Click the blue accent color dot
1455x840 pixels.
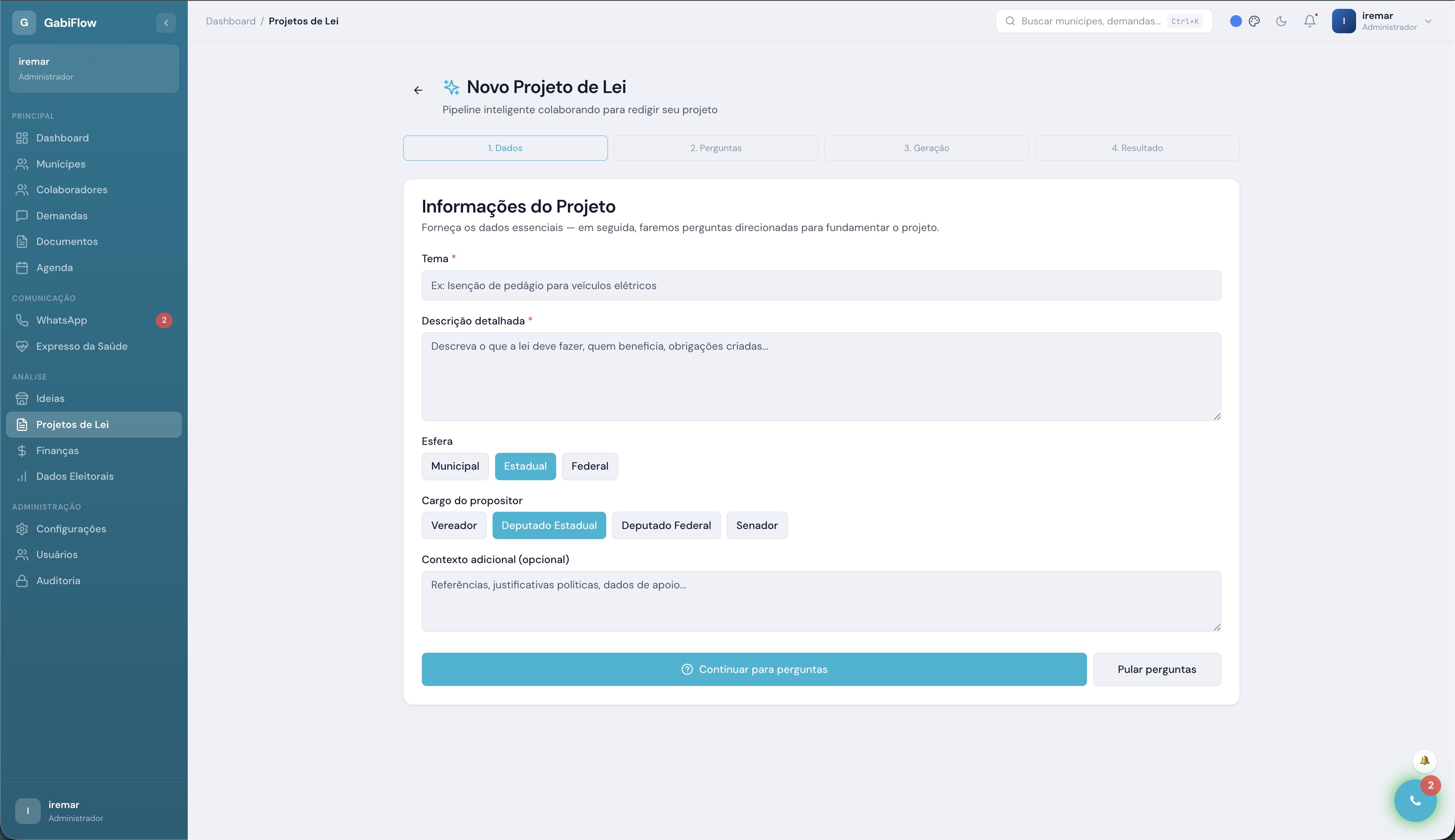(x=1236, y=21)
